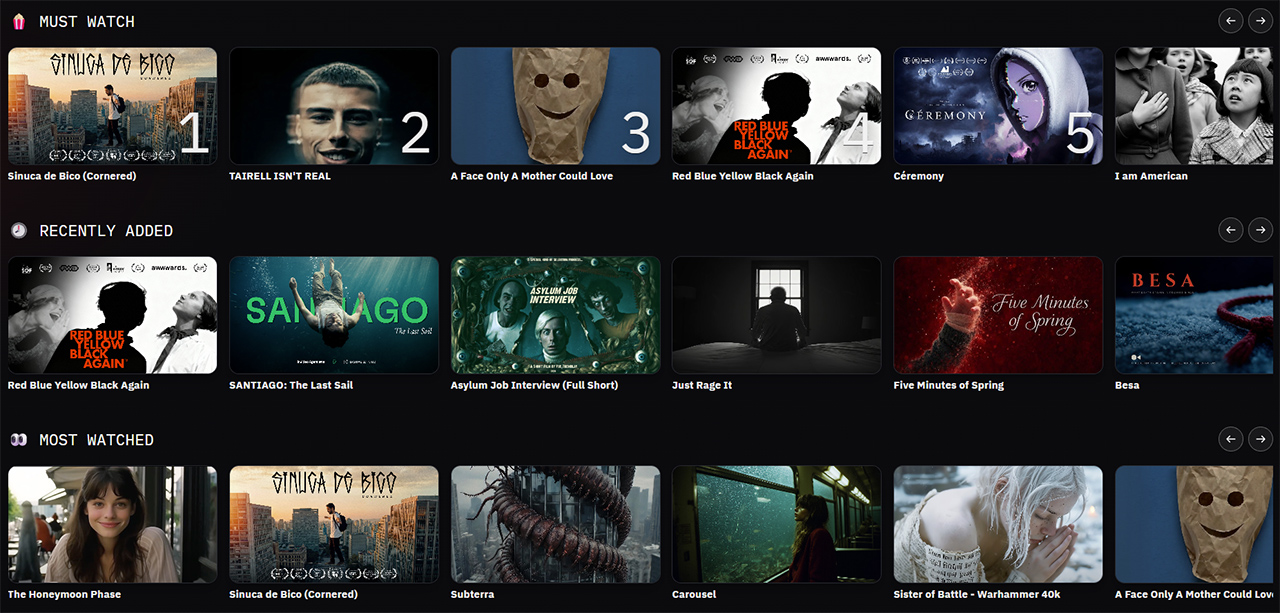Open the Carousel thumbnail
Viewport: 1280px width, 613px height.
(776, 524)
